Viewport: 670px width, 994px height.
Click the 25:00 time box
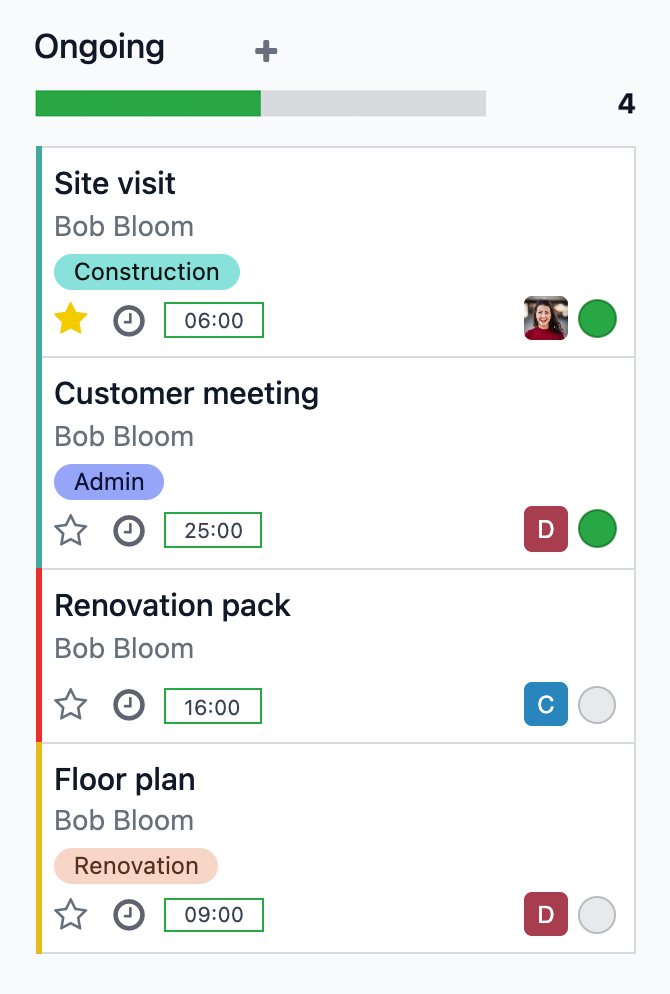(213, 530)
